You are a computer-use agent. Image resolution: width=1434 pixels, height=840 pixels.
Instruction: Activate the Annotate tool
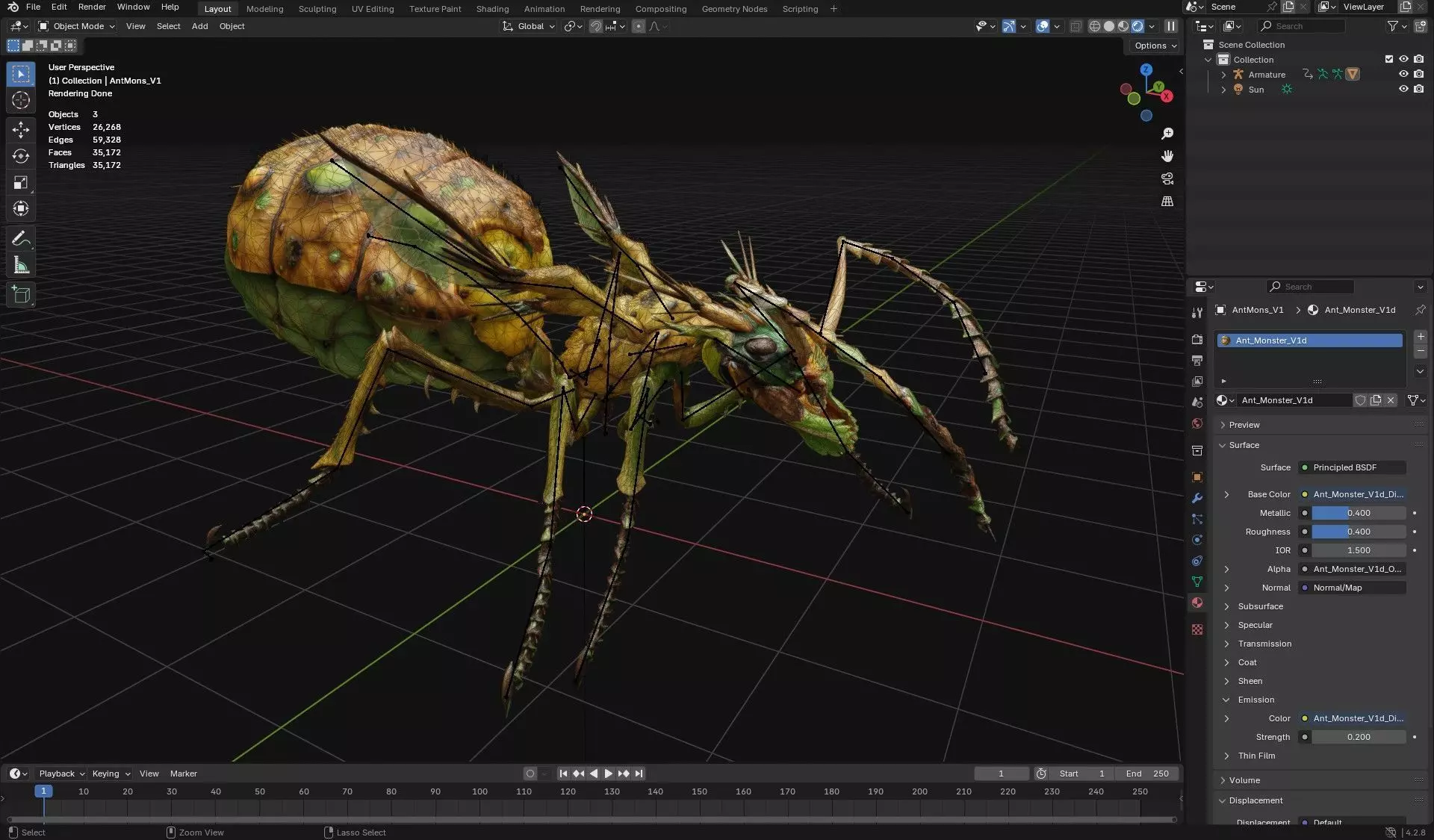click(21, 238)
